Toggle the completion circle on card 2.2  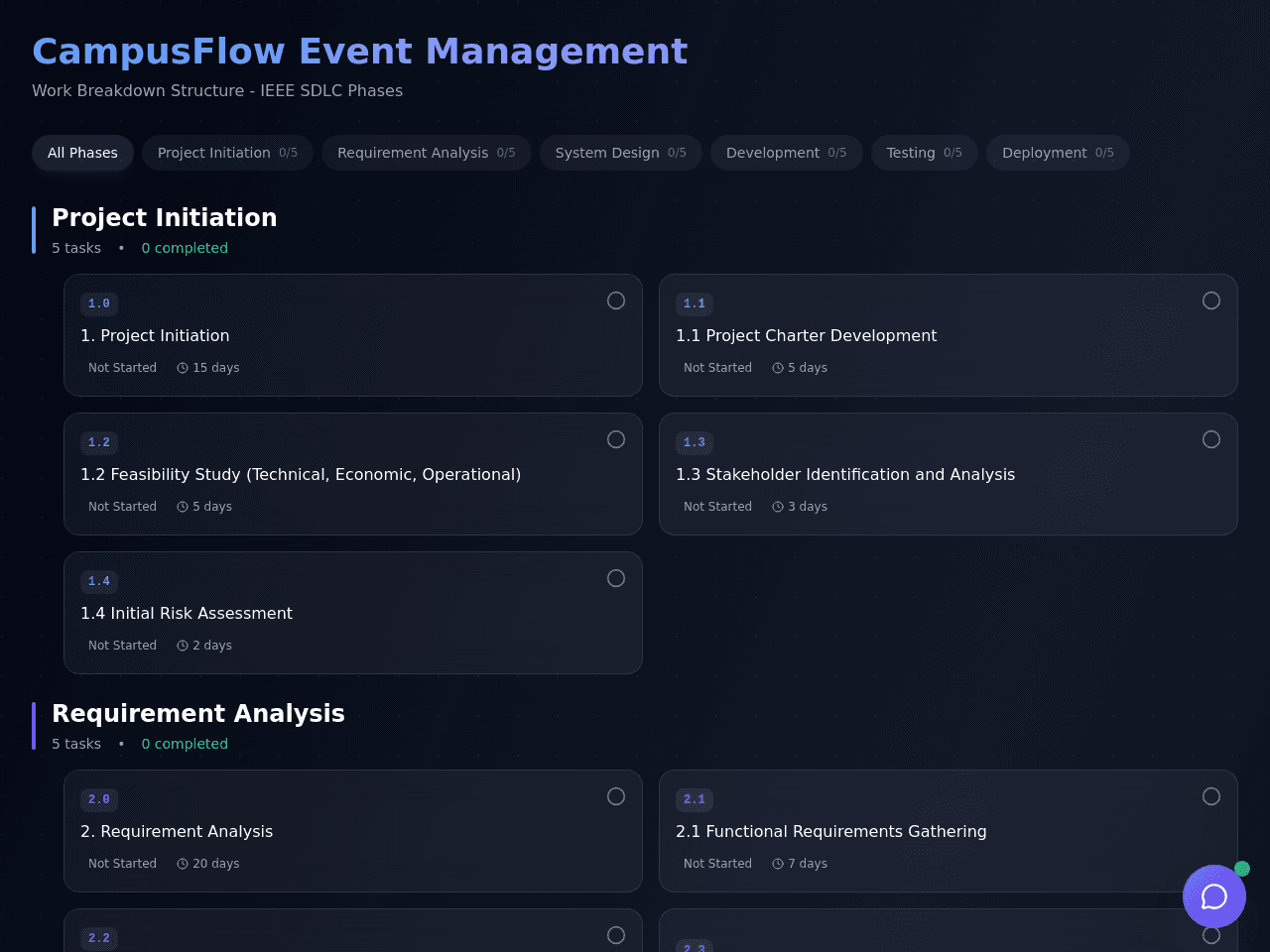point(616,935)
